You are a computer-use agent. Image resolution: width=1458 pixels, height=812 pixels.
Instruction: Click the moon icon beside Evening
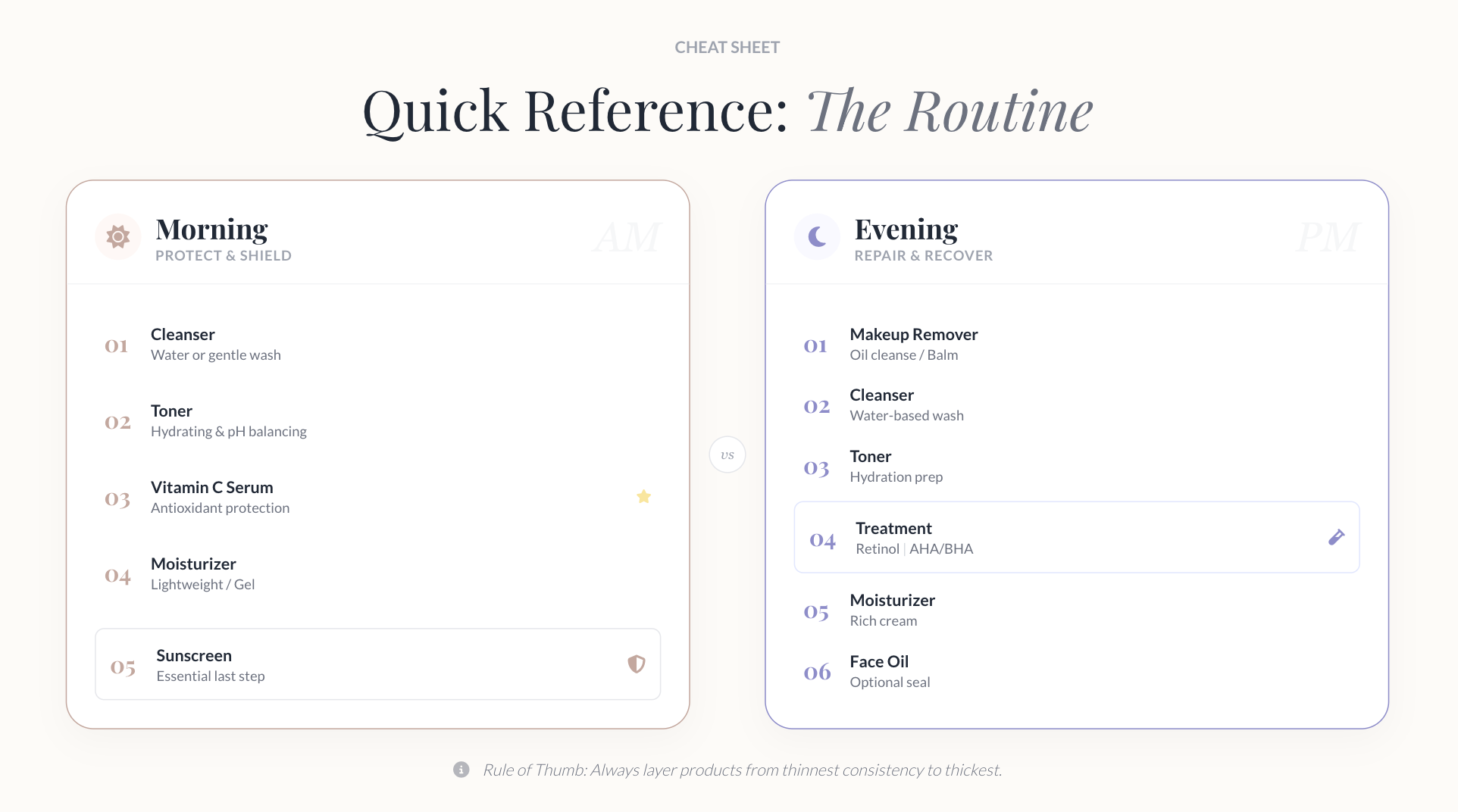tap(817, 236)
